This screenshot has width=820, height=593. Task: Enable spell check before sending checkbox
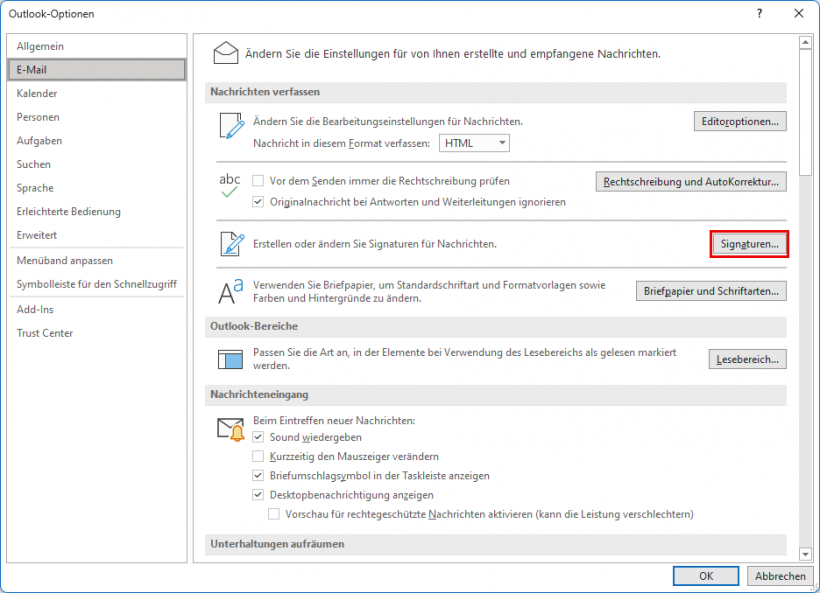coord(258,181)
